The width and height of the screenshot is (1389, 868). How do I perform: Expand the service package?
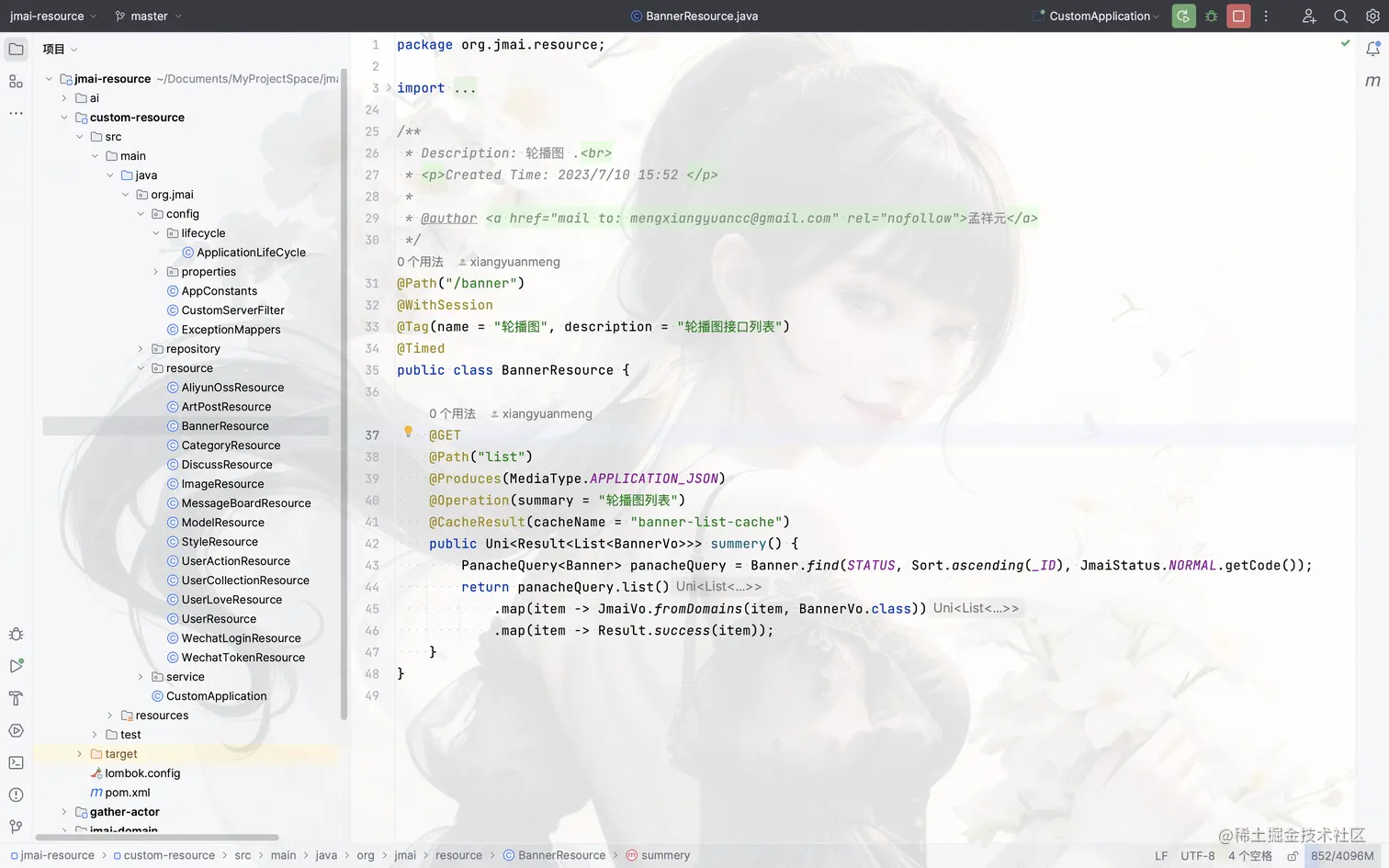point(141,677)
